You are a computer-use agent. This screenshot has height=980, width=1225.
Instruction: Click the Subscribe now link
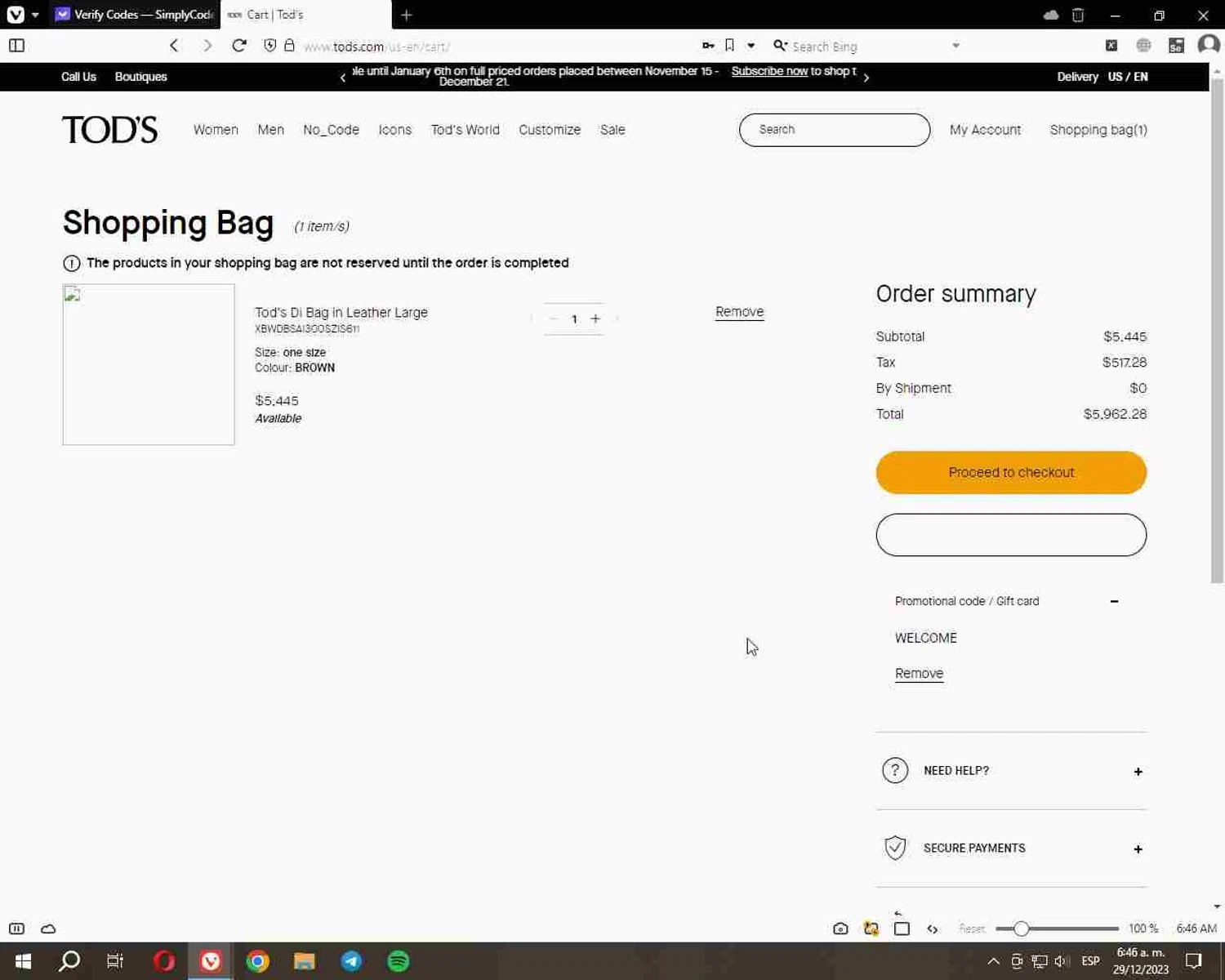pyautogui.click(x=769, y=71)
